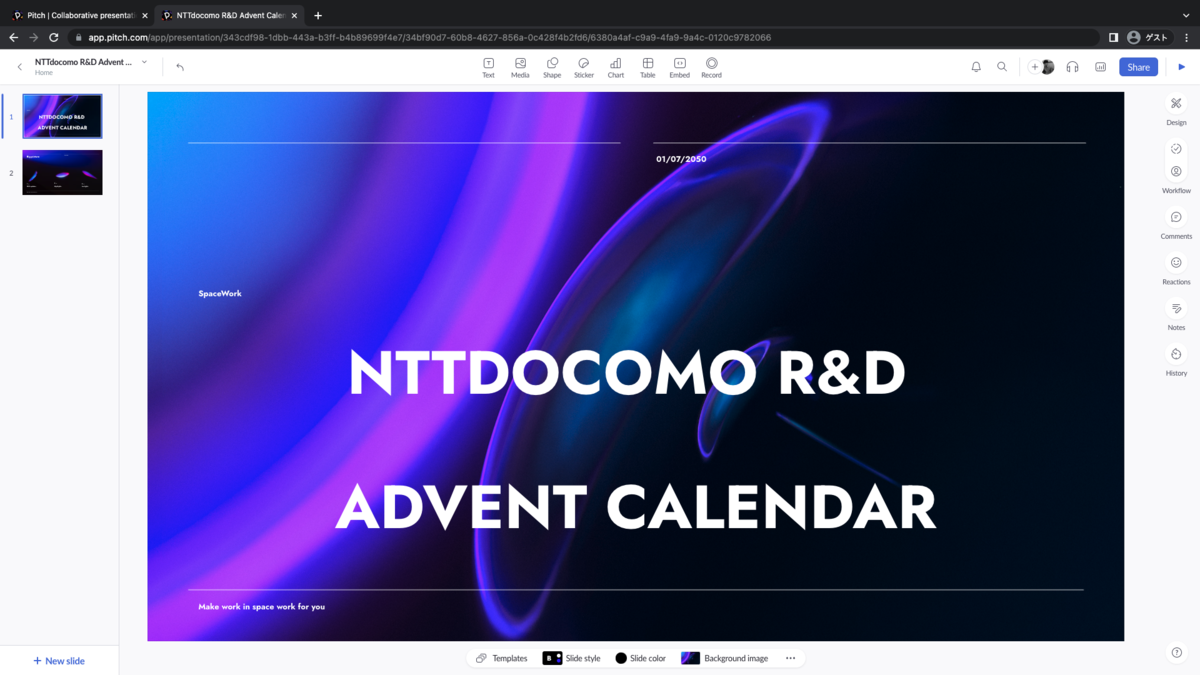1200x675 pixels.
Task: Click the collaborator avatar
Action: (1047, 67)
